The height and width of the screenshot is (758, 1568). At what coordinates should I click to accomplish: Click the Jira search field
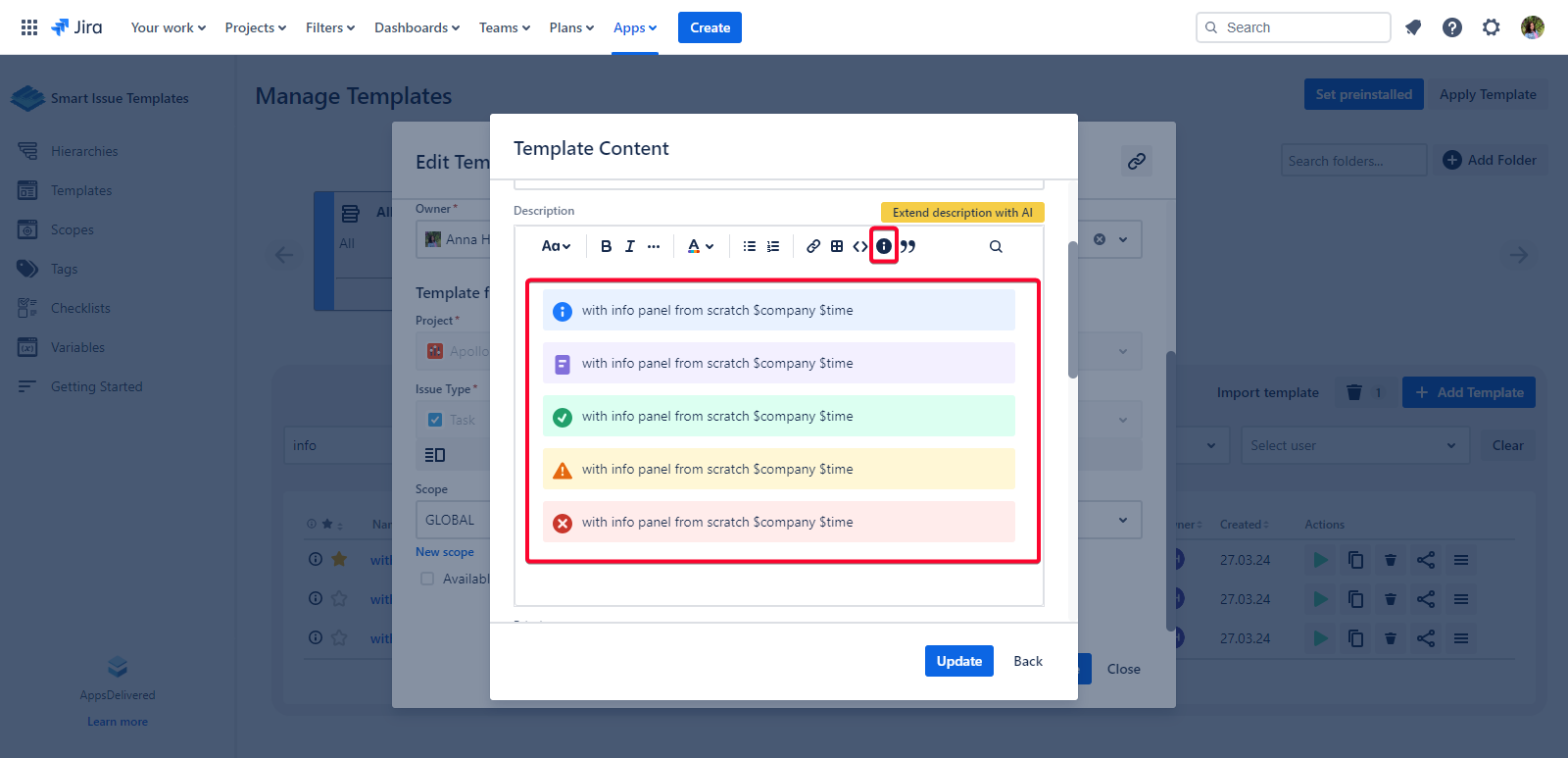1294,27
